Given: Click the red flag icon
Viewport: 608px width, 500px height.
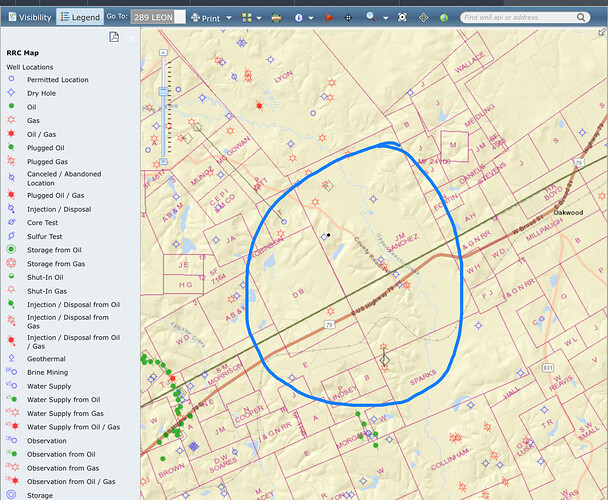Looking at the screenshot, I should point(328,17).
